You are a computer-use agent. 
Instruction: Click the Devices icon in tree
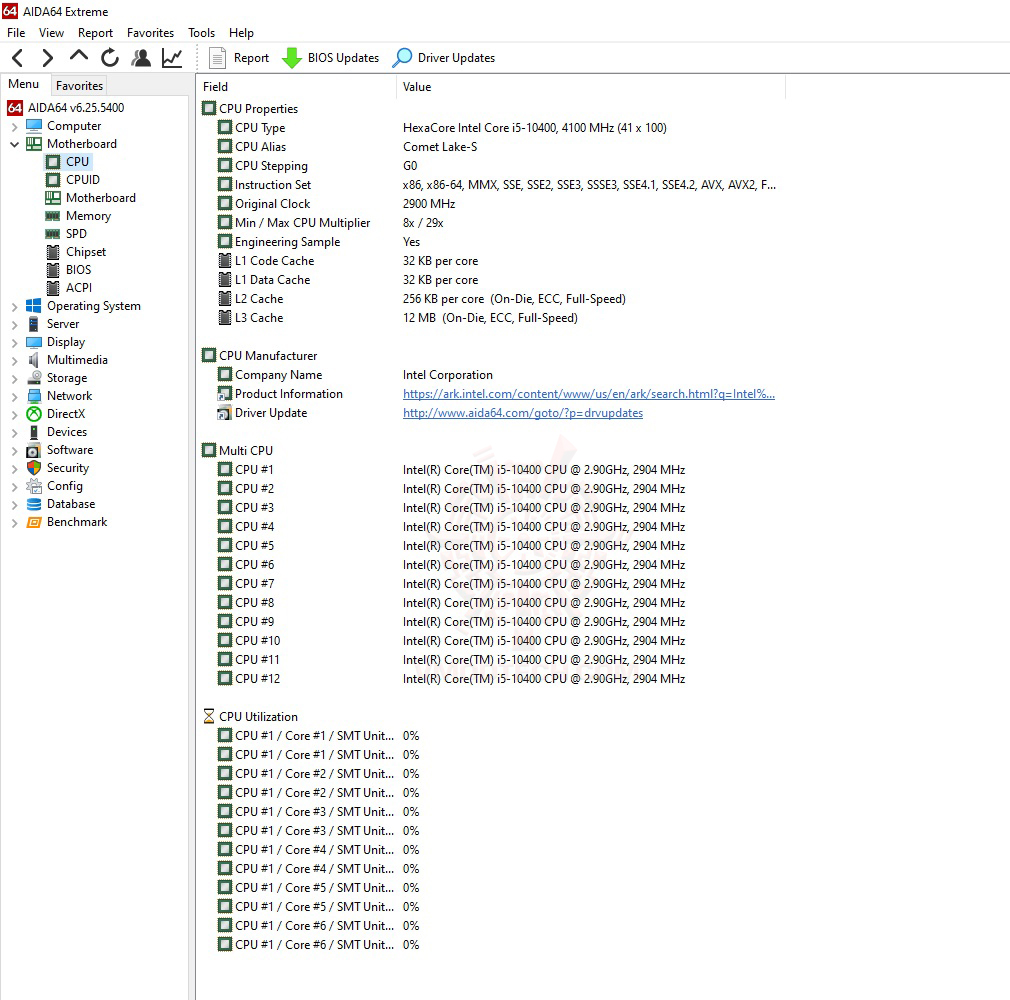(33, 432)
